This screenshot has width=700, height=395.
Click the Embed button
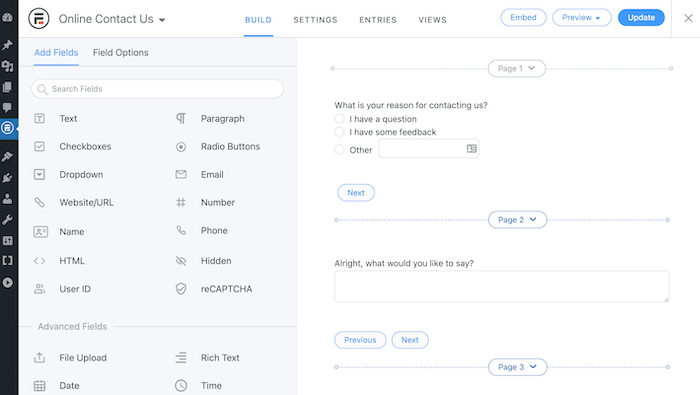tap(523, 17)
